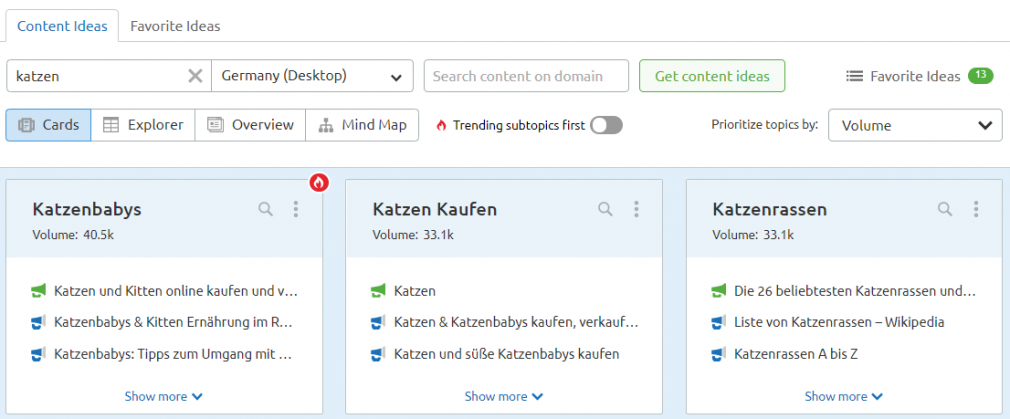Image resolution: width=1010 pixels, height=419 pixels.
Task: Click blue megaphone beside 'Katzen & Katzenbabys kaufen'
Action: tap(379, 321)
